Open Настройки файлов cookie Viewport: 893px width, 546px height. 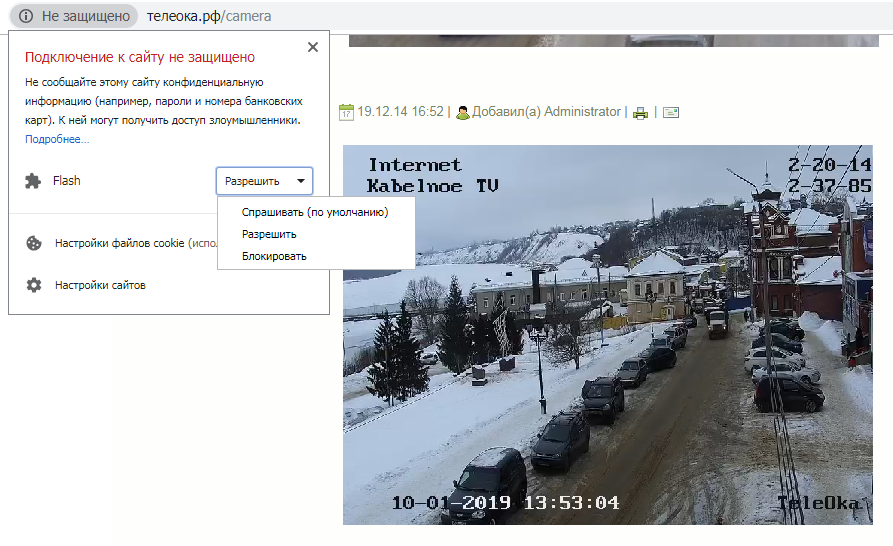pyautogui.click(x=120, y=243)
